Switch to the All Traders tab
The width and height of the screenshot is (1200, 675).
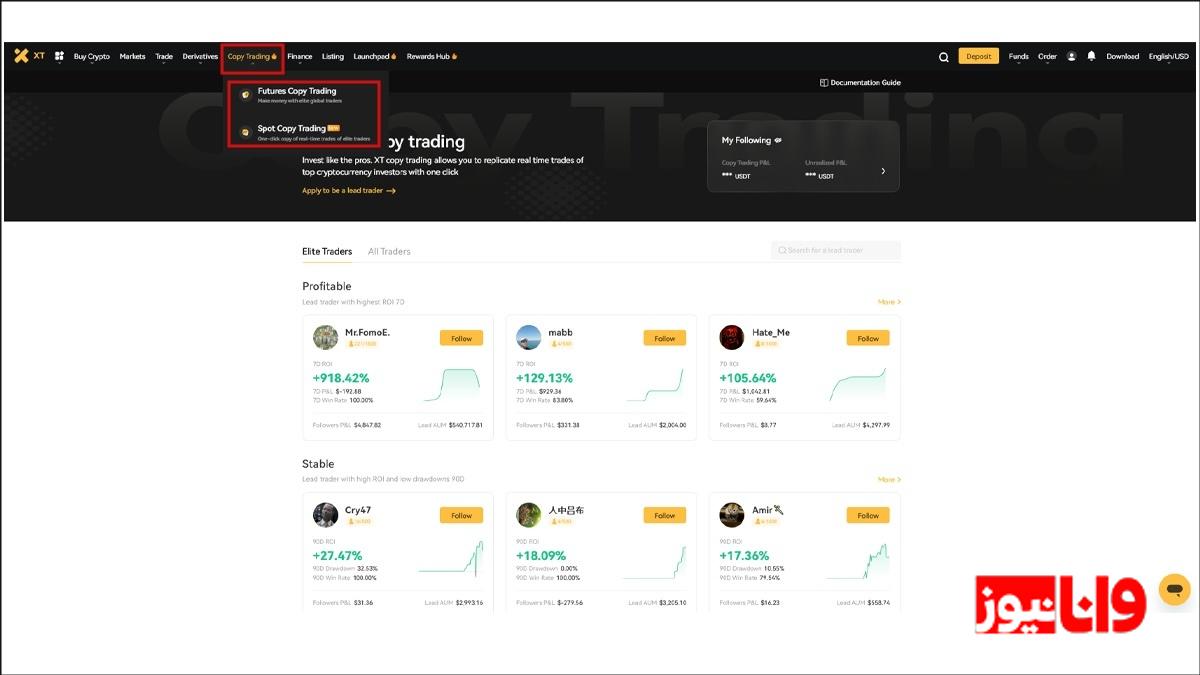389,251
